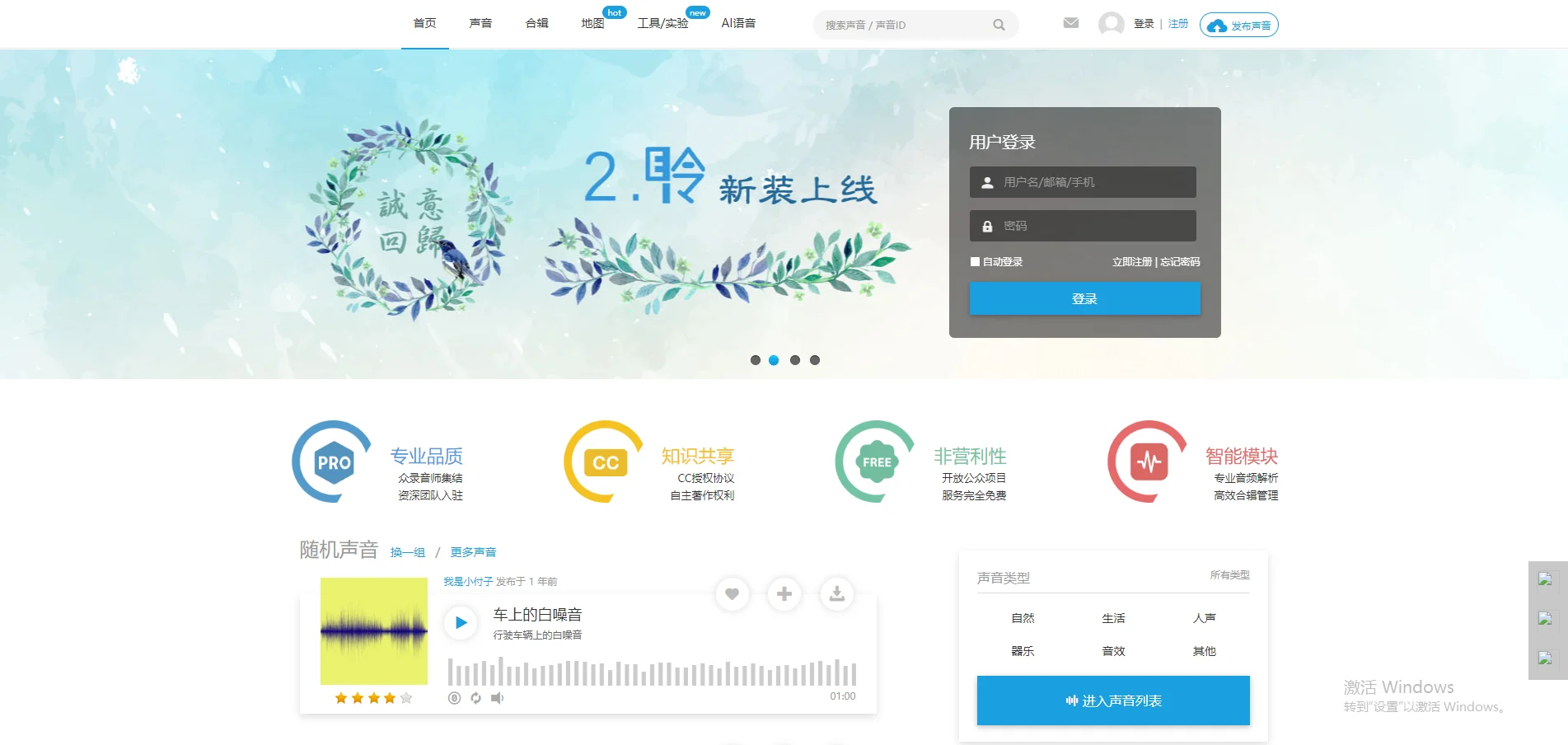
Task: Favorite 车上的白噪音 with the heart icon
Action: click(x=732, y=593)
